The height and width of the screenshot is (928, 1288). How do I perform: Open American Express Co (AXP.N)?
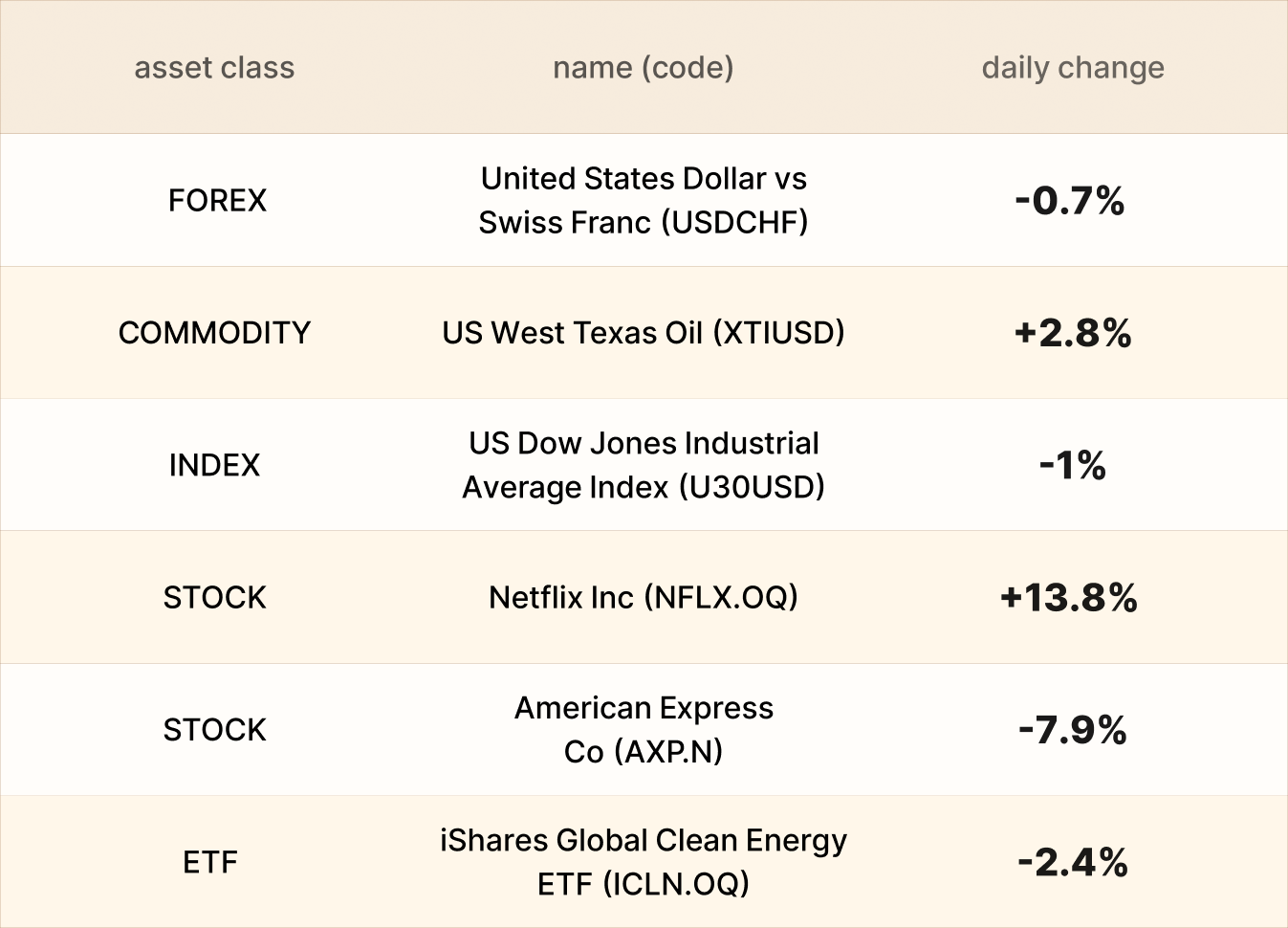point(643,729)
